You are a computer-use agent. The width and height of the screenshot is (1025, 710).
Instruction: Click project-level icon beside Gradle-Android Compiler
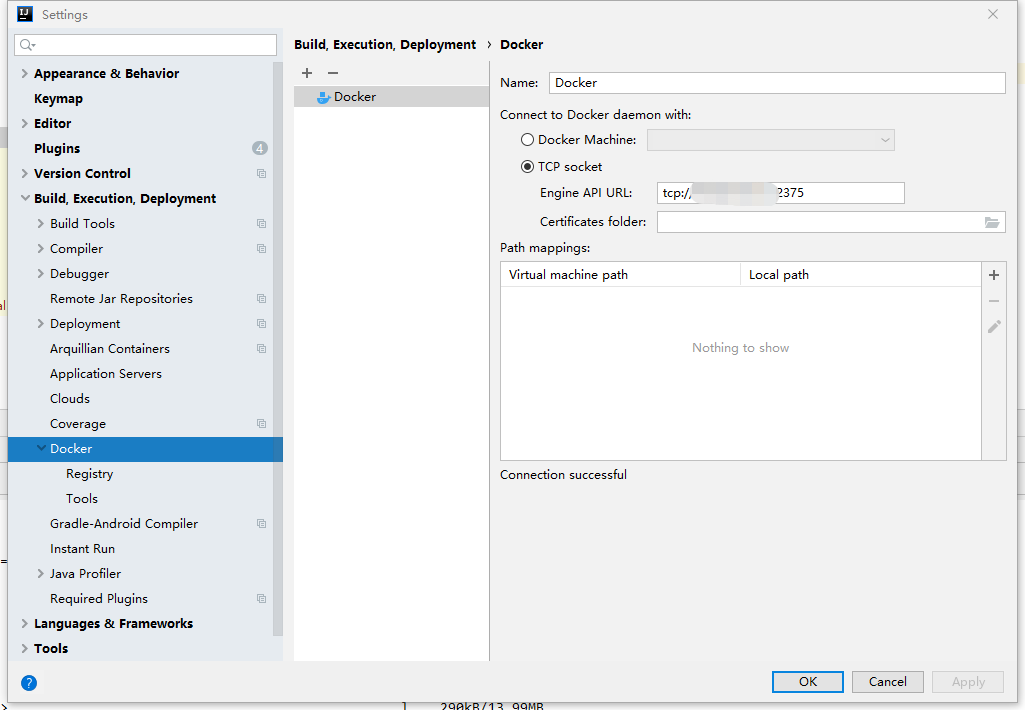click(261, 524)
